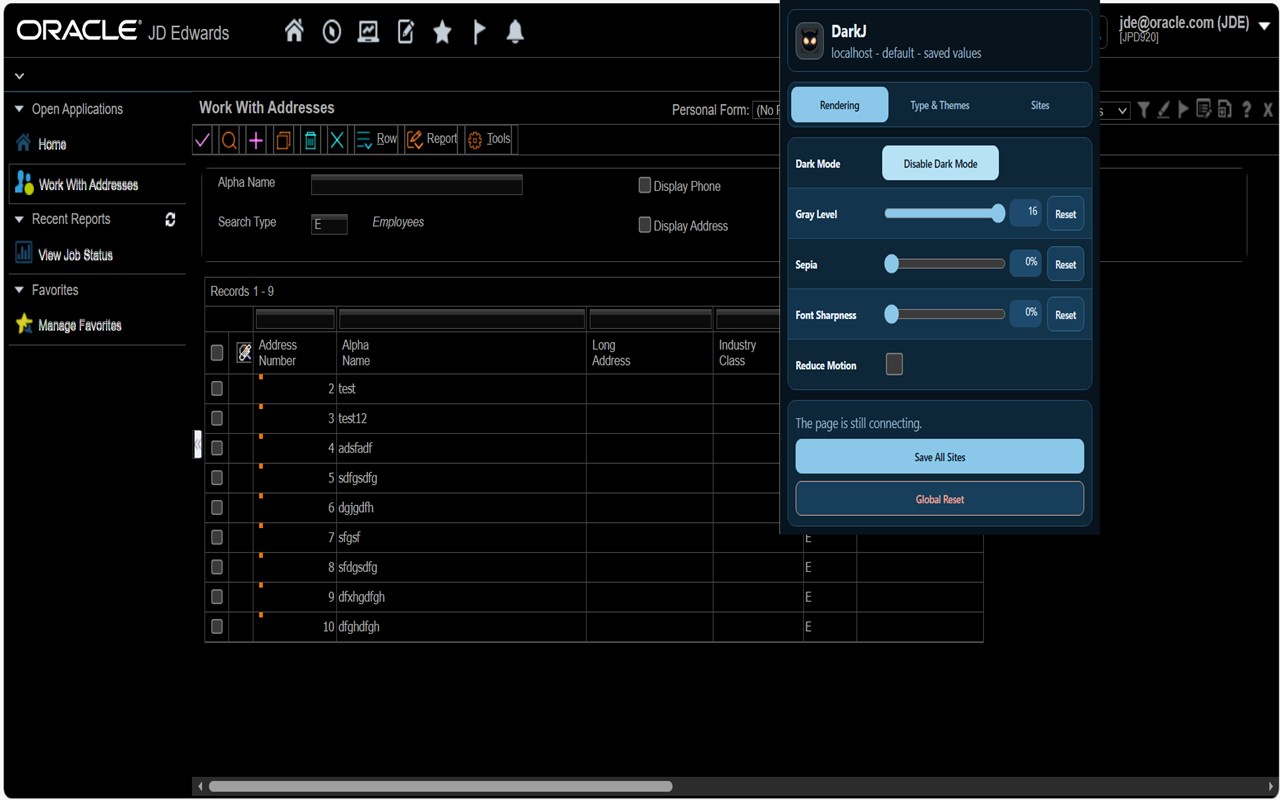Toggle the select-all checkbox in grid header
1280x800 pixels.
[217, 352]
